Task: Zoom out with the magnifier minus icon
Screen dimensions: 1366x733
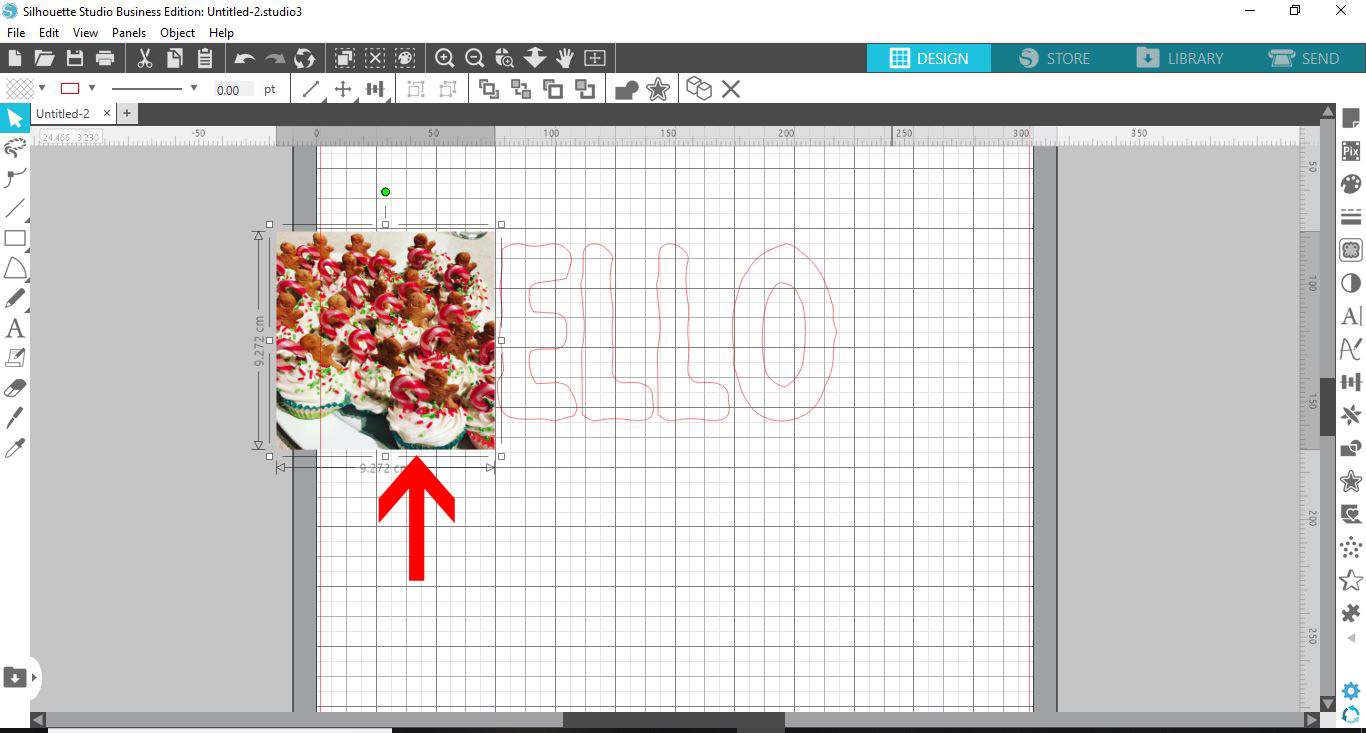Action: (x=475, y=58)
